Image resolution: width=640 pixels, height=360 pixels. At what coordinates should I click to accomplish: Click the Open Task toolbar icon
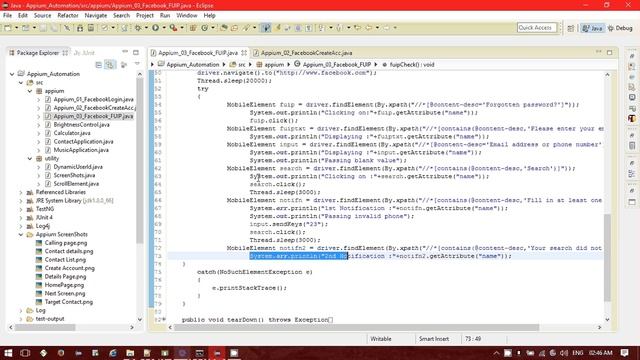coord(235,28)
